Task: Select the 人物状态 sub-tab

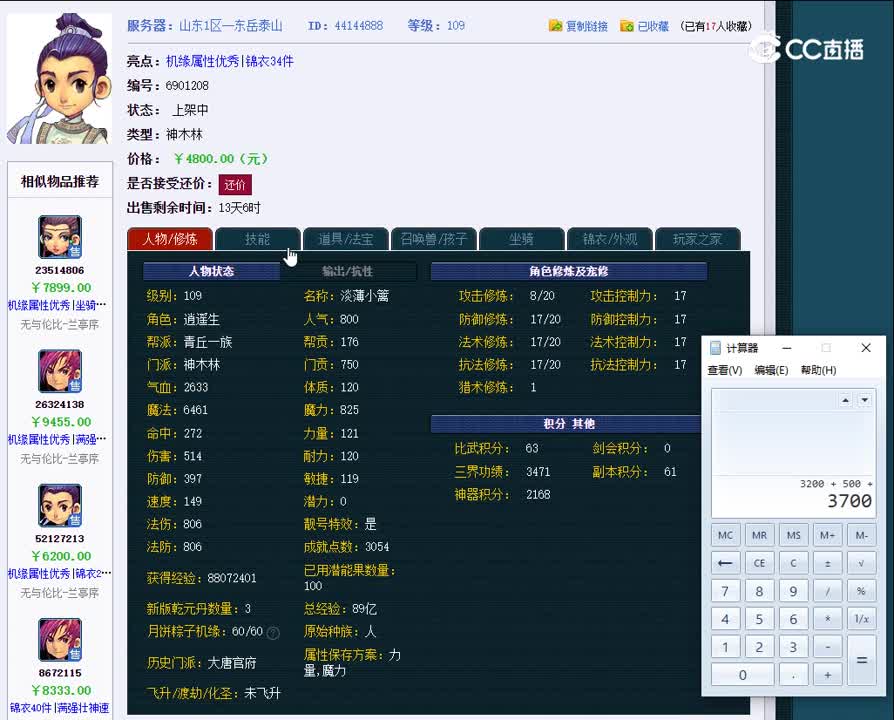Action: (x=212, y=271)
